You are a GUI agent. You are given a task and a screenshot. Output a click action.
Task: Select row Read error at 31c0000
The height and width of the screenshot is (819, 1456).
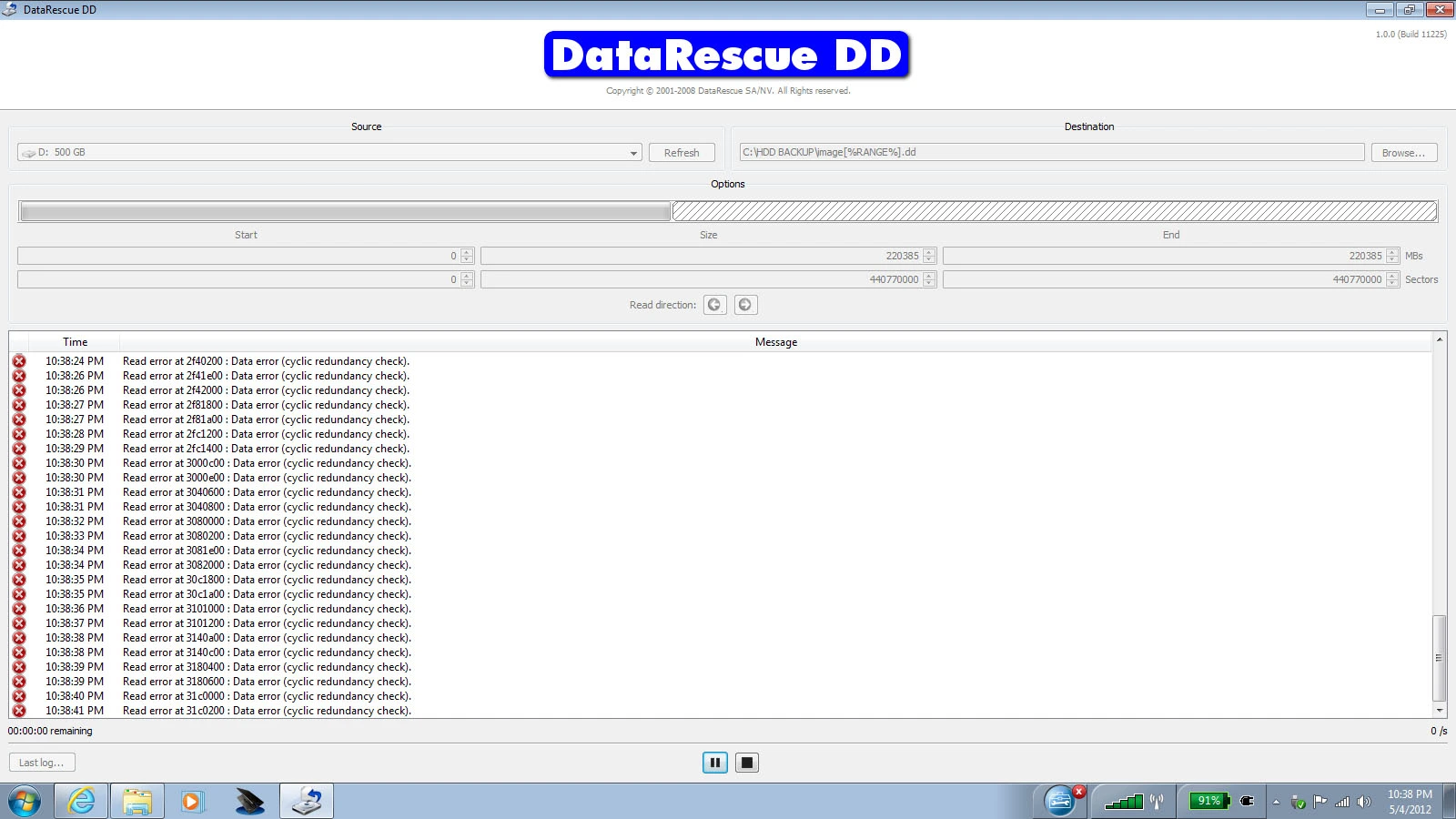[x=721, y=696]
